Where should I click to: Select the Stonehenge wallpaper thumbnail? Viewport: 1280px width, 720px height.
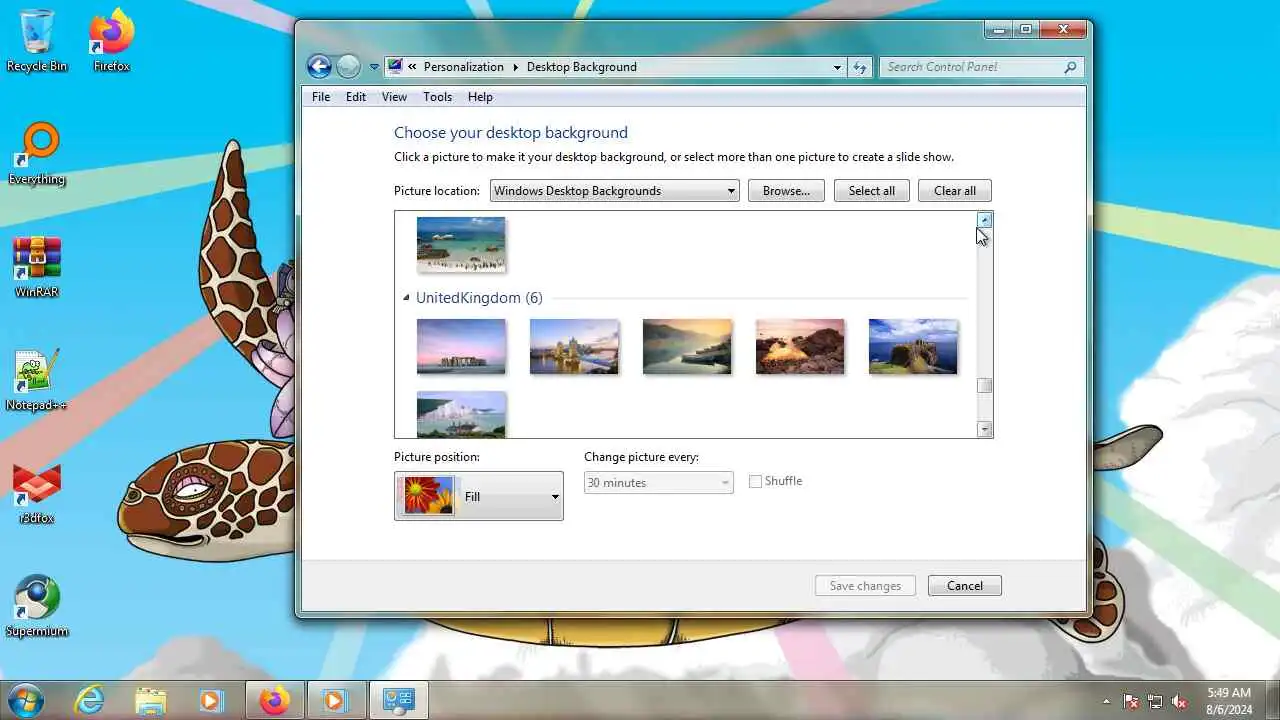[461, 346]
